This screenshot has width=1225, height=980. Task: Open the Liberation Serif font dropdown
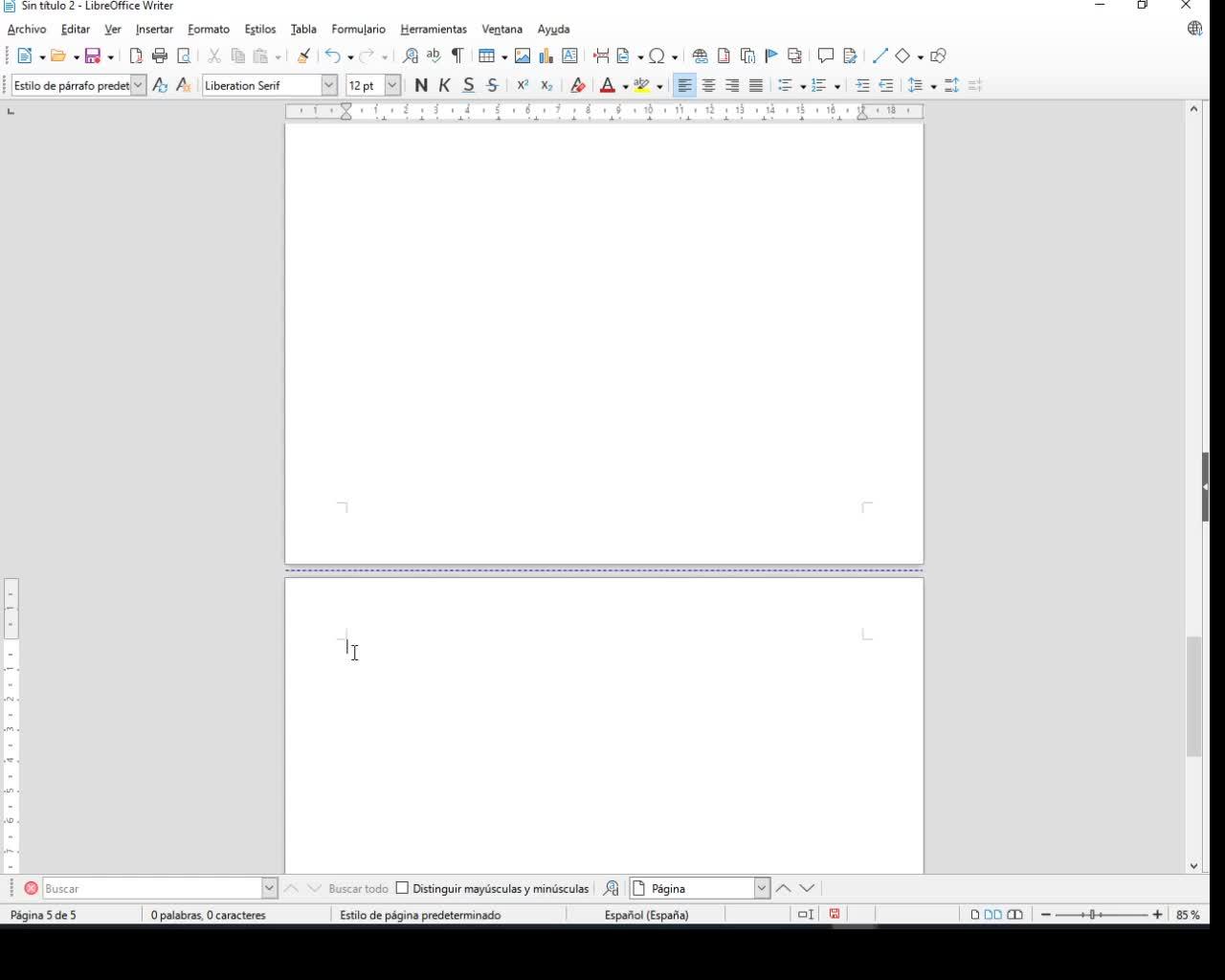pyautogui.click(x=328, y=86)
